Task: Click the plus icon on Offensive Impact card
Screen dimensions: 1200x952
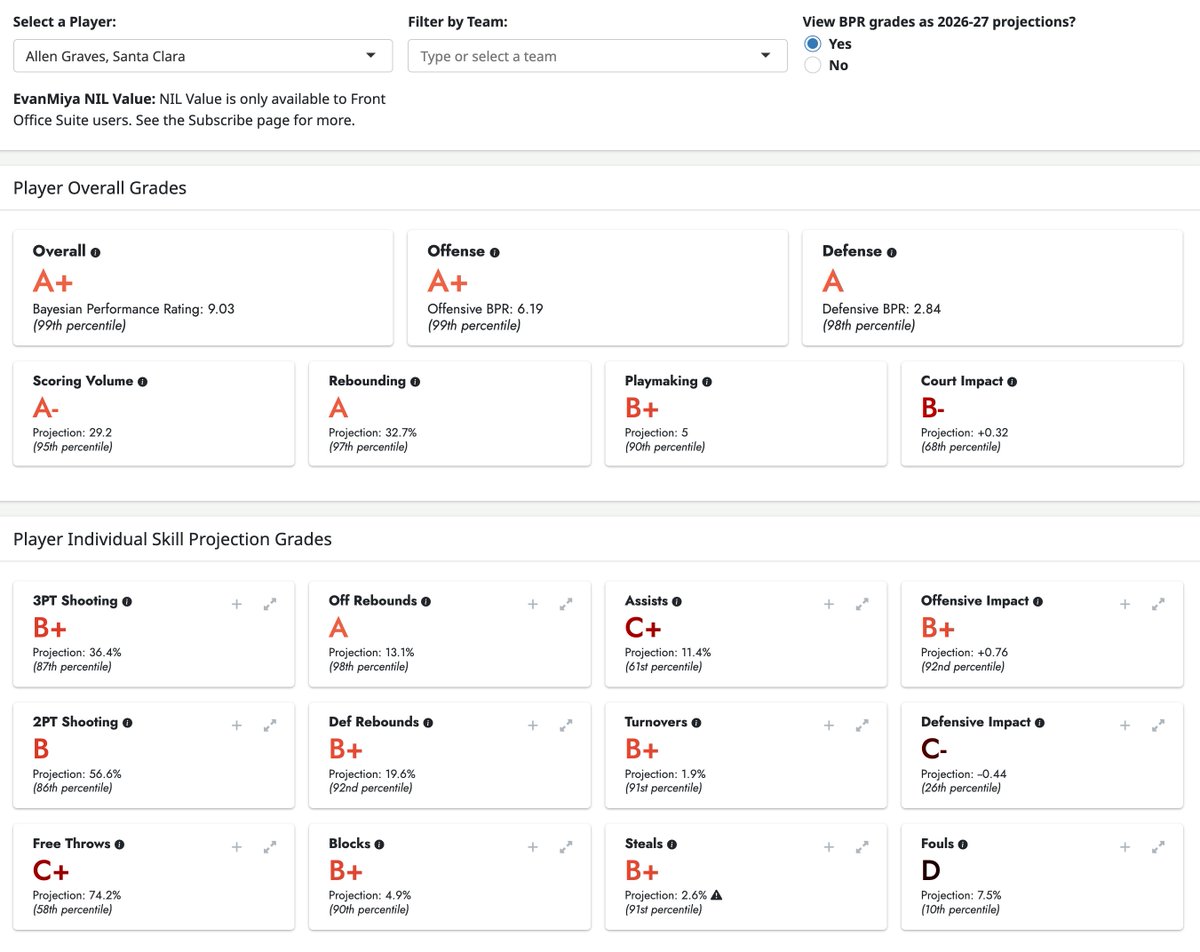Action: pos(1125,604)
